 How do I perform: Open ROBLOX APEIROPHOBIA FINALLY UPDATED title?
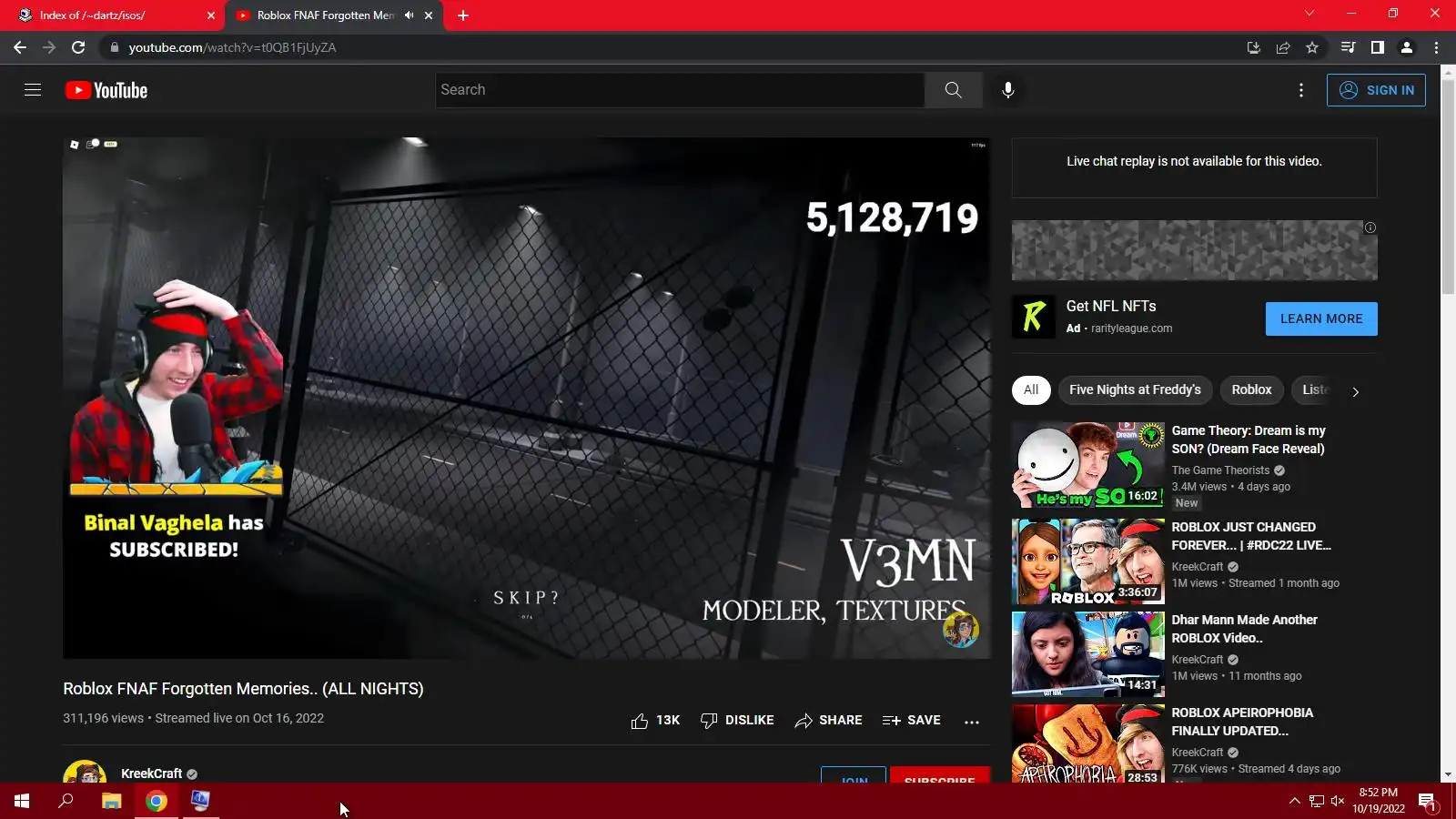tap(1242, 722)
